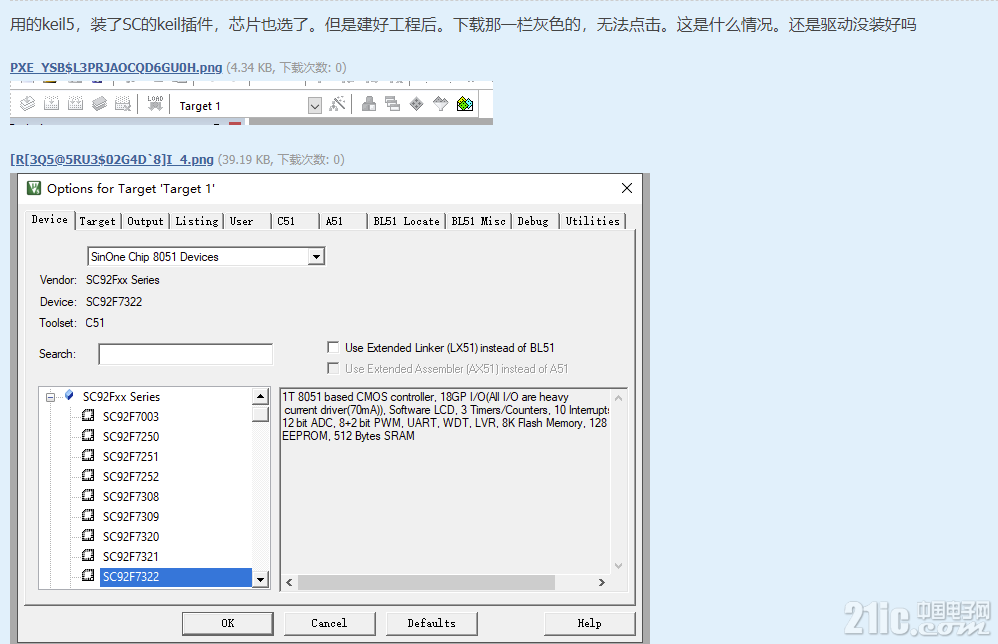The image size is (998, 644).
Task: Switch to the Output tab
Action: point(145,221)
